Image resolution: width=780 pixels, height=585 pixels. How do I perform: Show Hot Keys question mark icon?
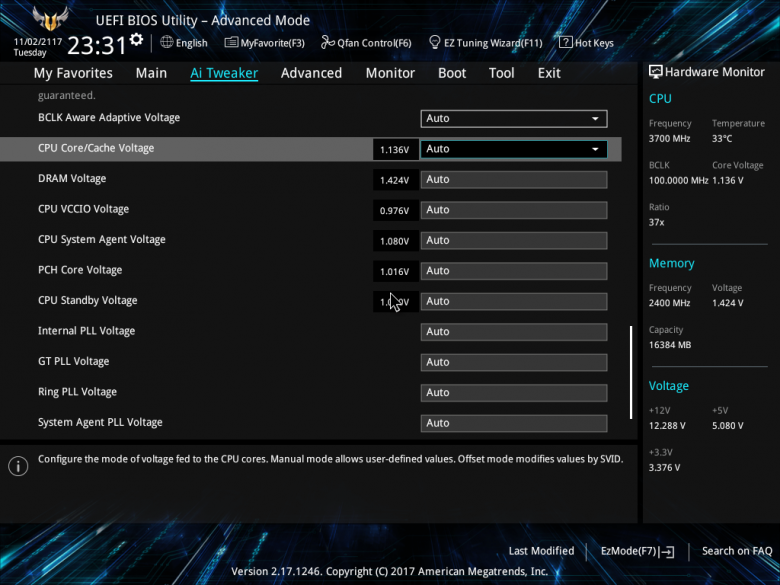565,42
